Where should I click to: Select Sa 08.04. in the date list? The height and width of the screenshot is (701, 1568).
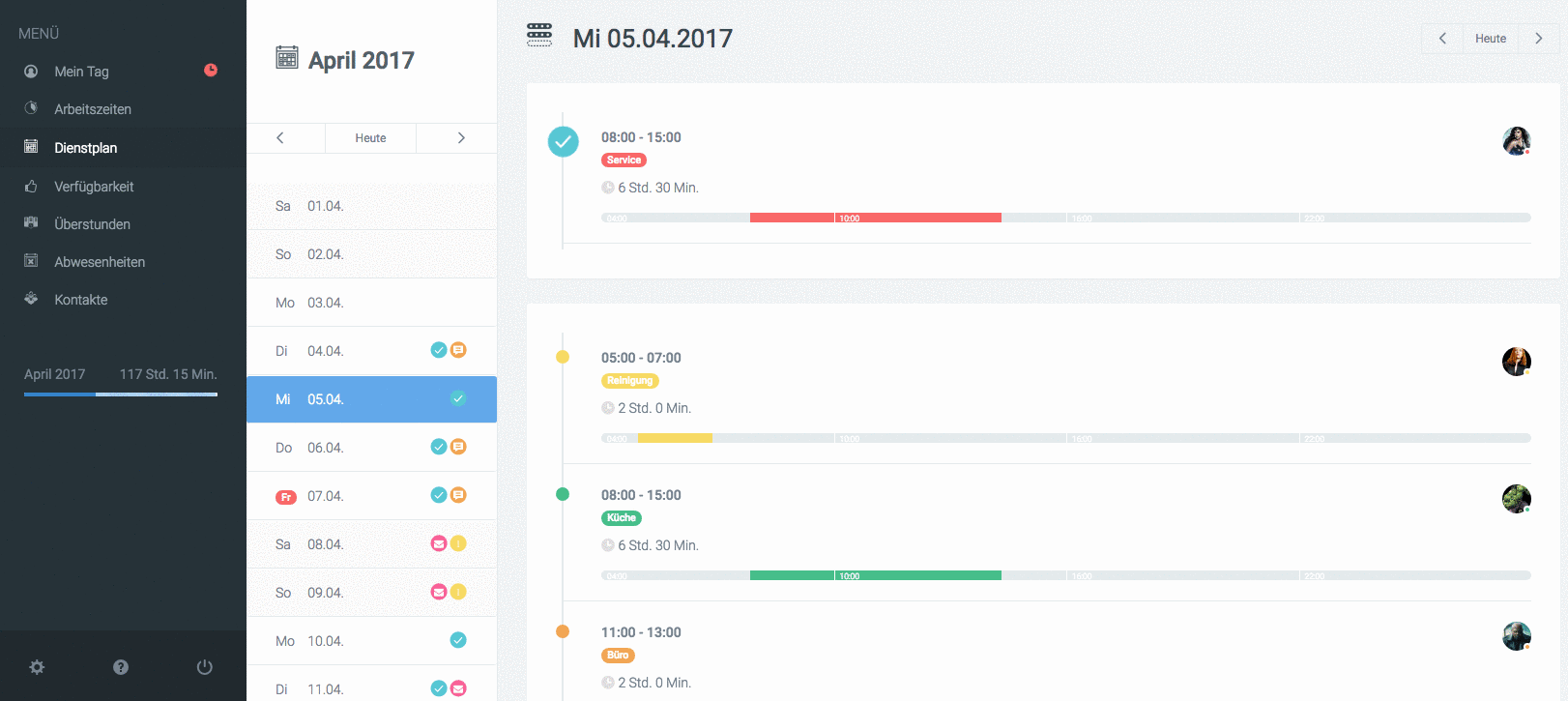[372, 544]
